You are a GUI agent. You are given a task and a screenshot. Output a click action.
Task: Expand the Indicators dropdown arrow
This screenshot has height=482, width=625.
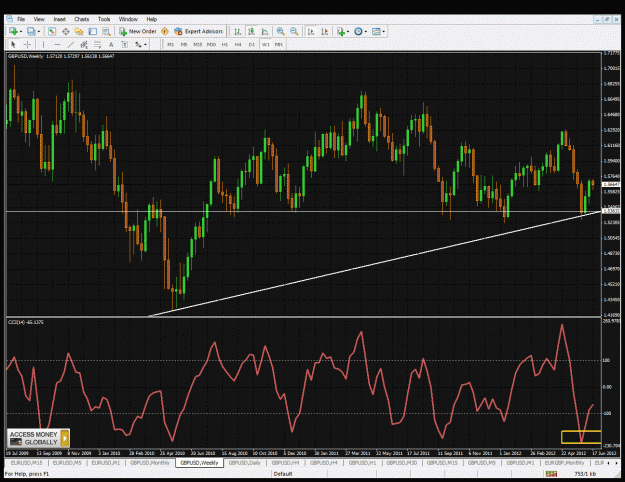pyautogui.click(x=348, y=32)
